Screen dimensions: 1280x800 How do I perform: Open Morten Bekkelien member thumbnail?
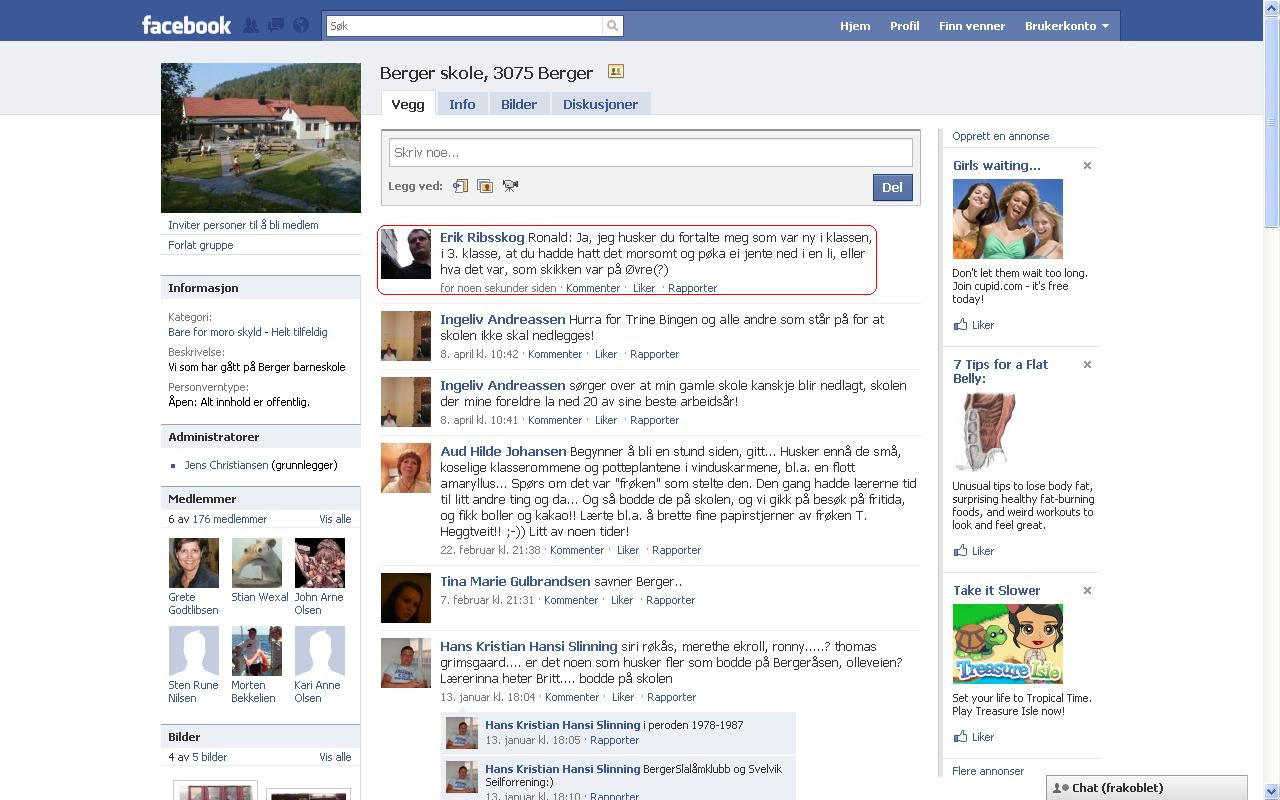257,651
